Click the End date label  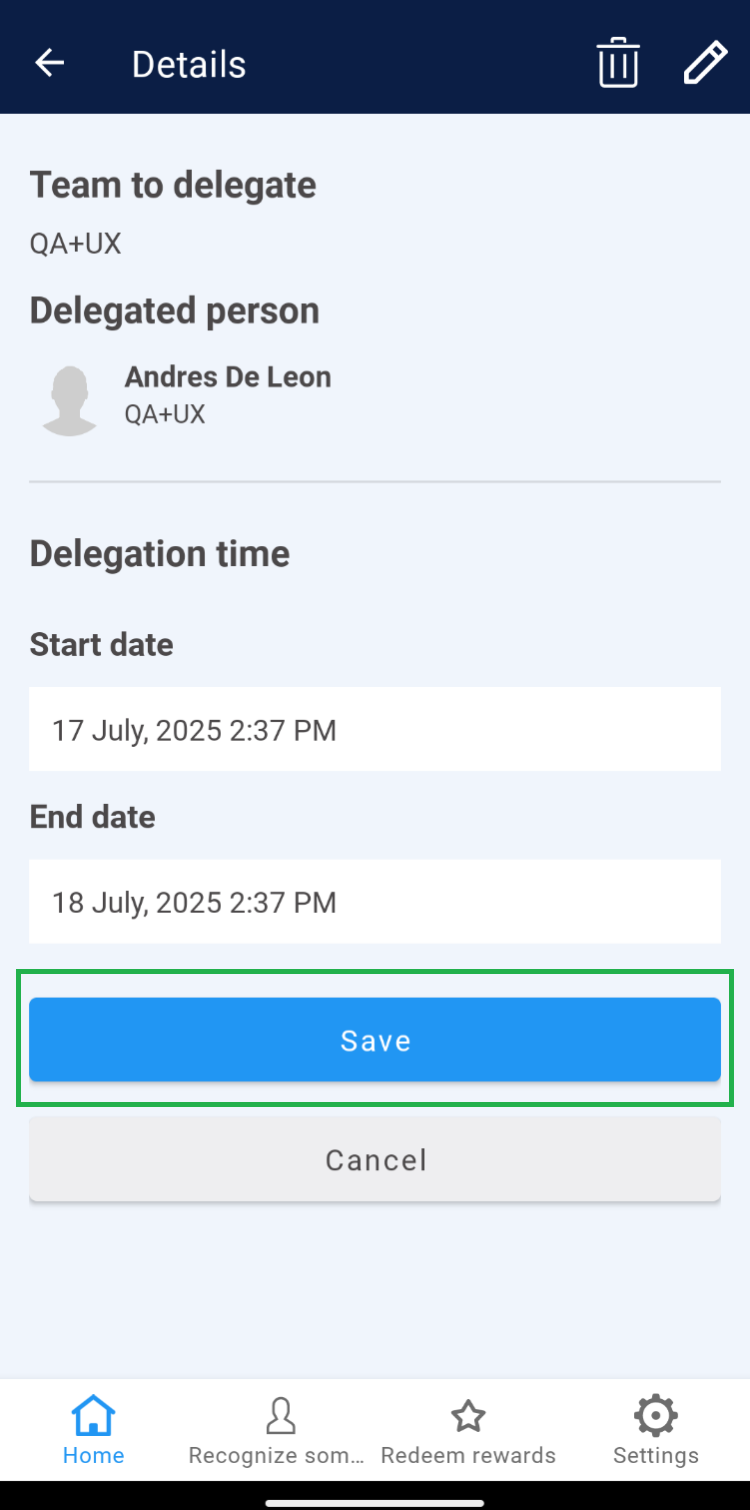click(93, 817)
